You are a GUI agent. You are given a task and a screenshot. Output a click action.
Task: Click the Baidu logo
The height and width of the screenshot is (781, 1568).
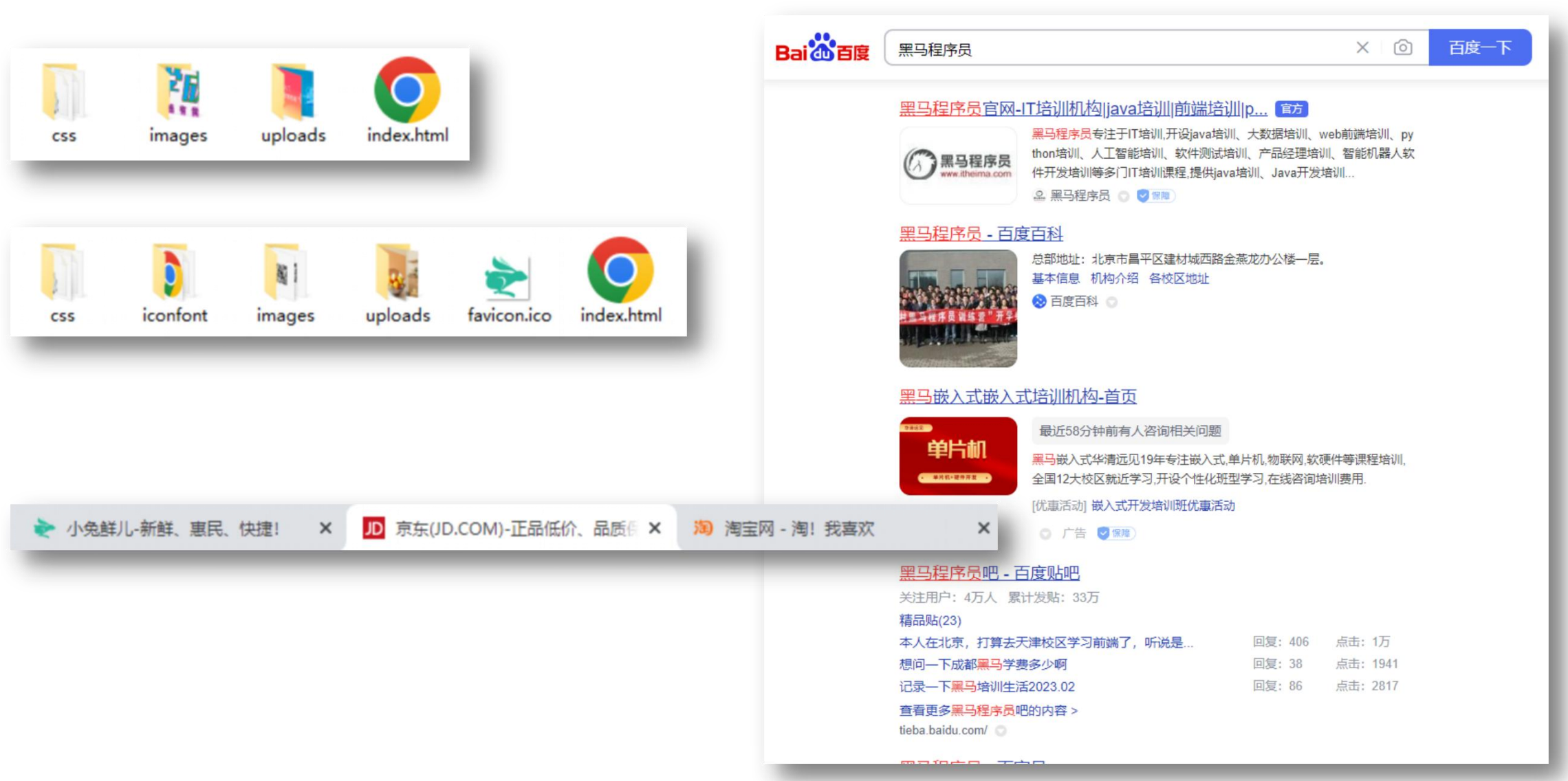(822, 48)
